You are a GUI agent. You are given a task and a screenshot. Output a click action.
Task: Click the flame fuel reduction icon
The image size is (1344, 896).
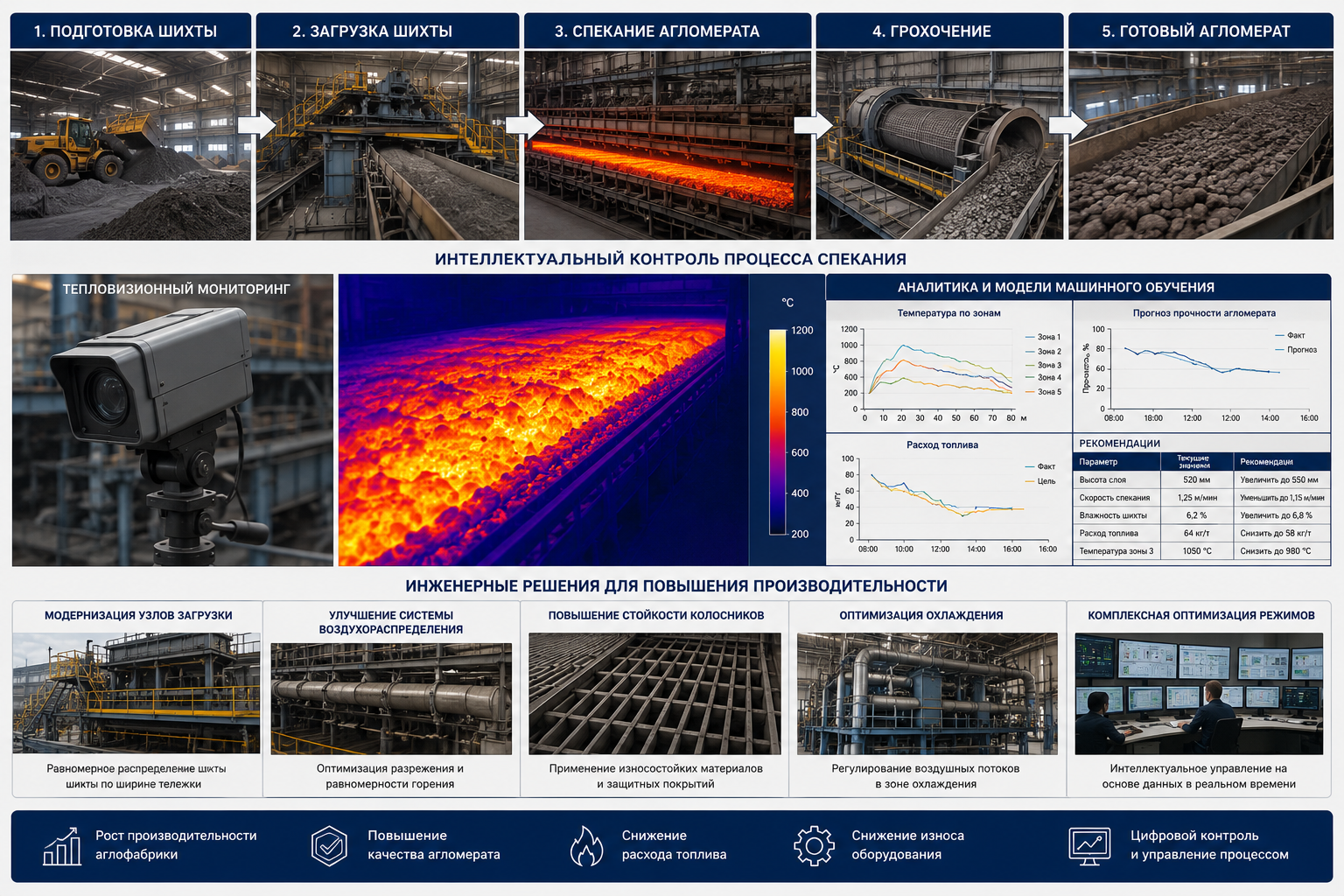tap(586, 846)
